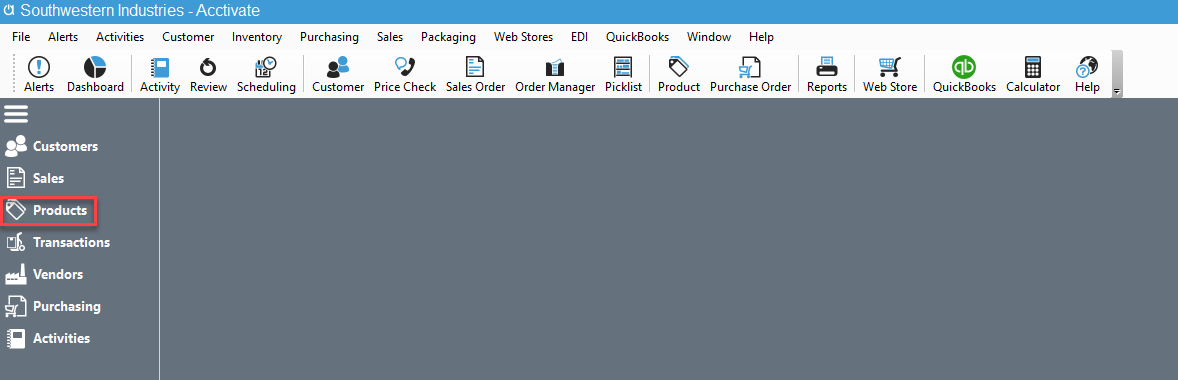
Task: Open the Sales menu in menu bar
Action: (x=390, y=37)
